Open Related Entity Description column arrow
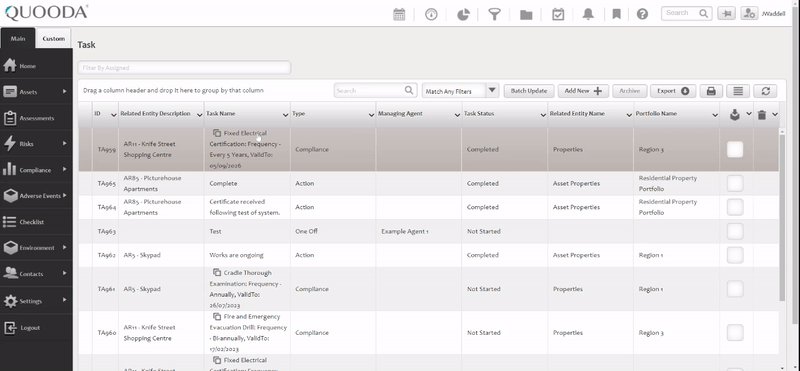 click(199, 115)
